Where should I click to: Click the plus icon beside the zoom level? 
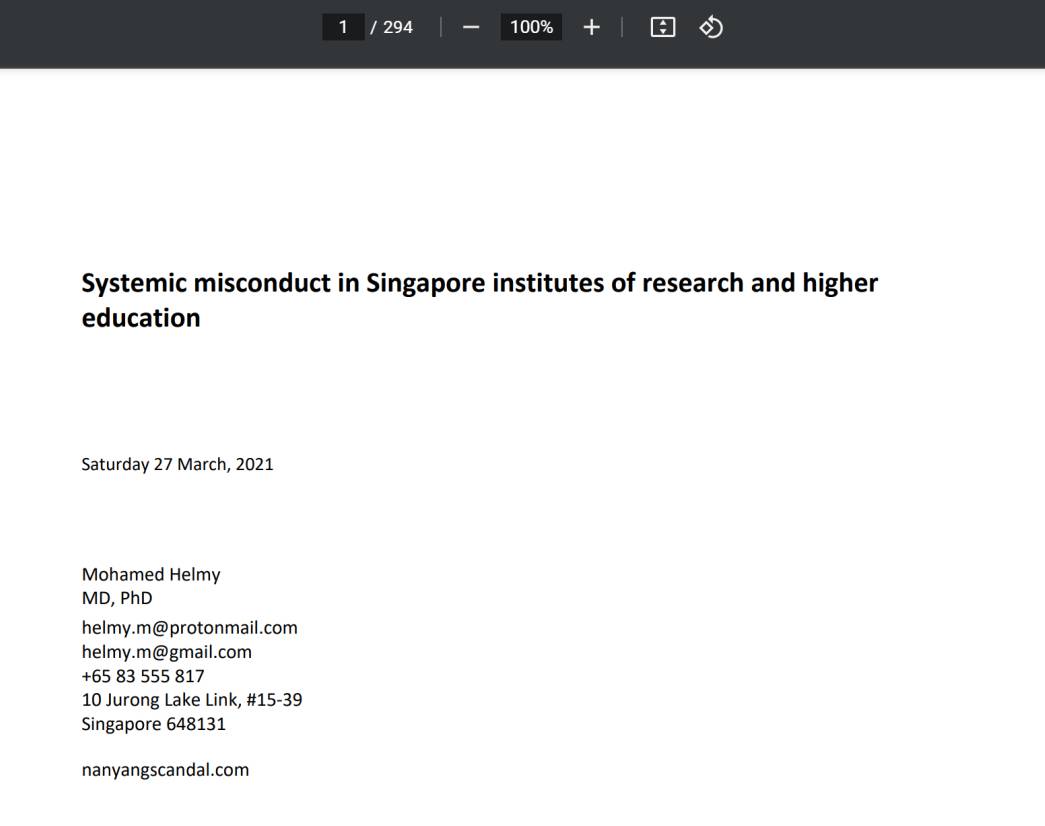(590, 27)
